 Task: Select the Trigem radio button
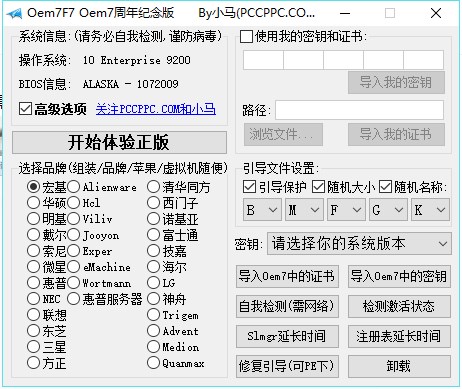[x=153, y=314]
